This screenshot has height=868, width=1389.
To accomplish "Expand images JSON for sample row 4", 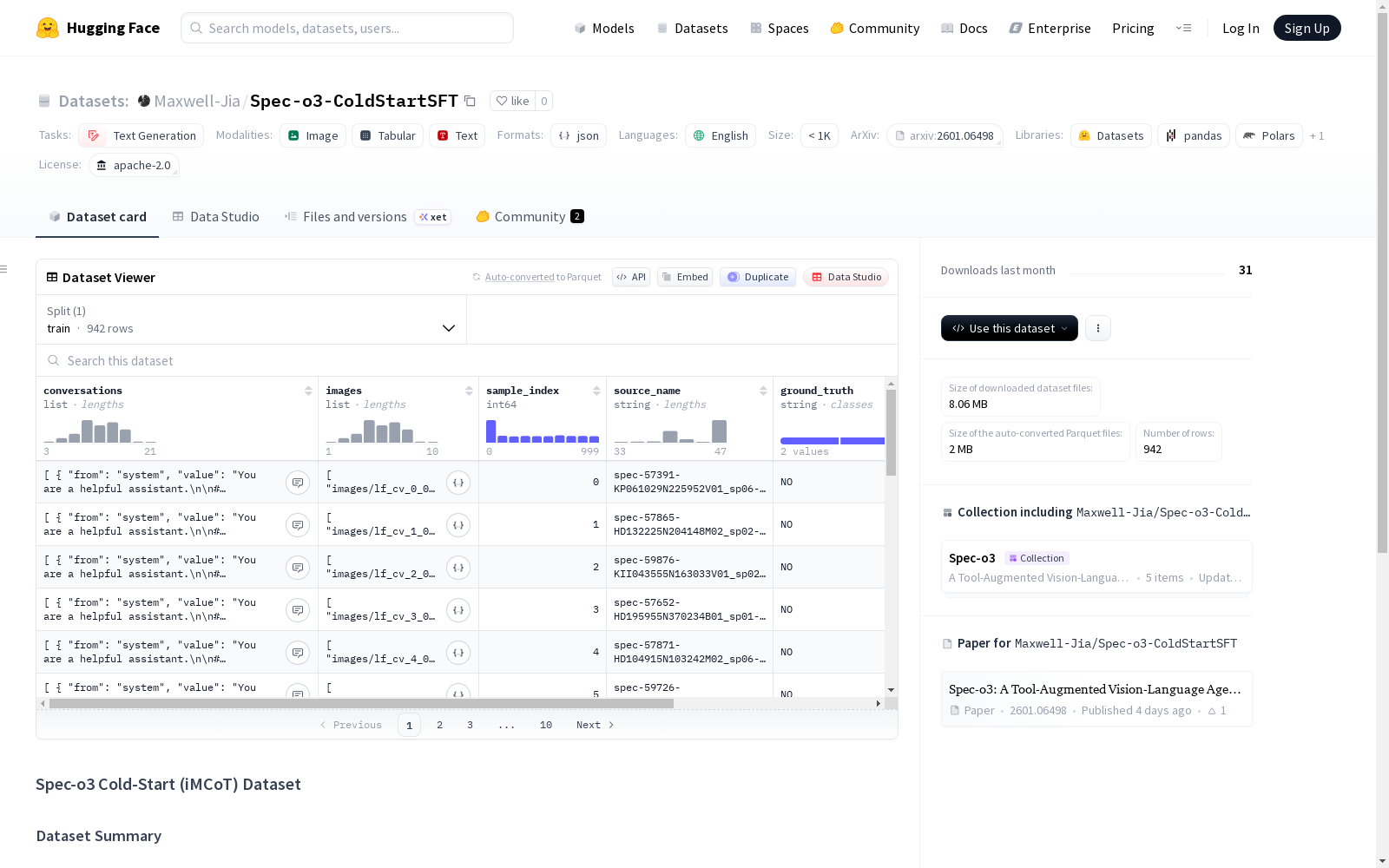I will click(x=458, y=653).
